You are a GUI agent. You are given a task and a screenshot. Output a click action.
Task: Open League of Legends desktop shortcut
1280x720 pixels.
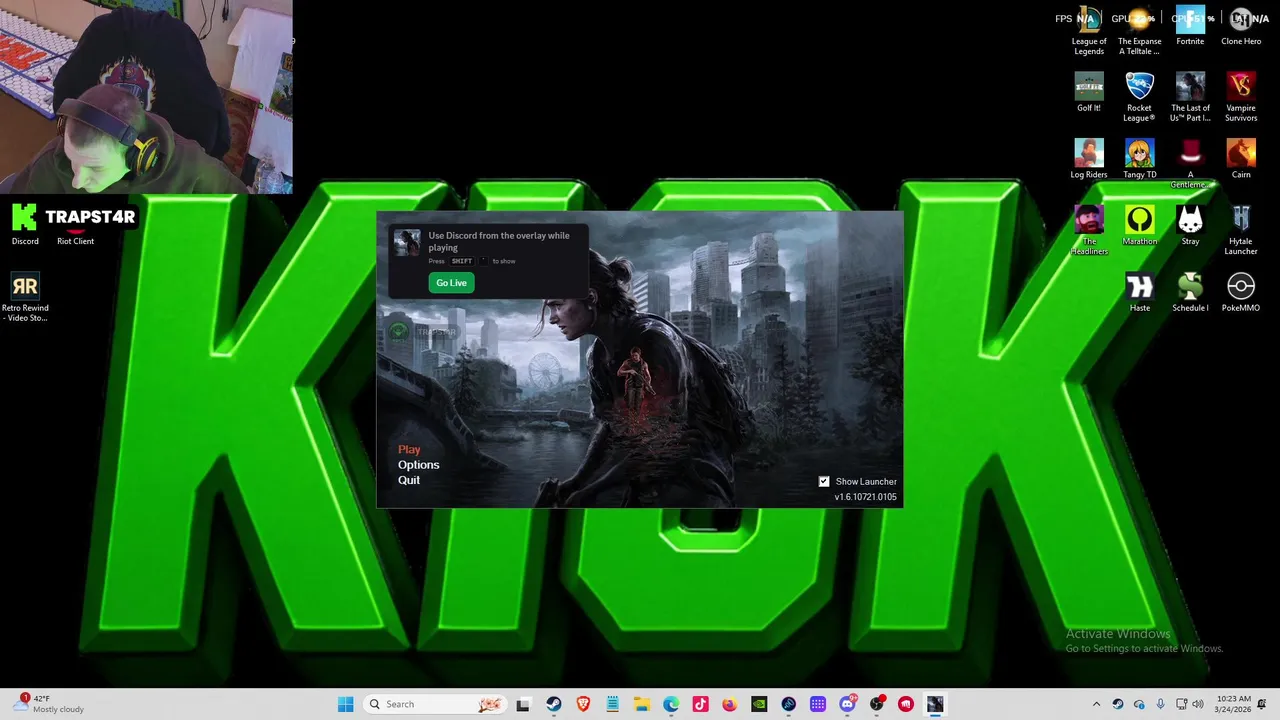tap(1089, 30)
